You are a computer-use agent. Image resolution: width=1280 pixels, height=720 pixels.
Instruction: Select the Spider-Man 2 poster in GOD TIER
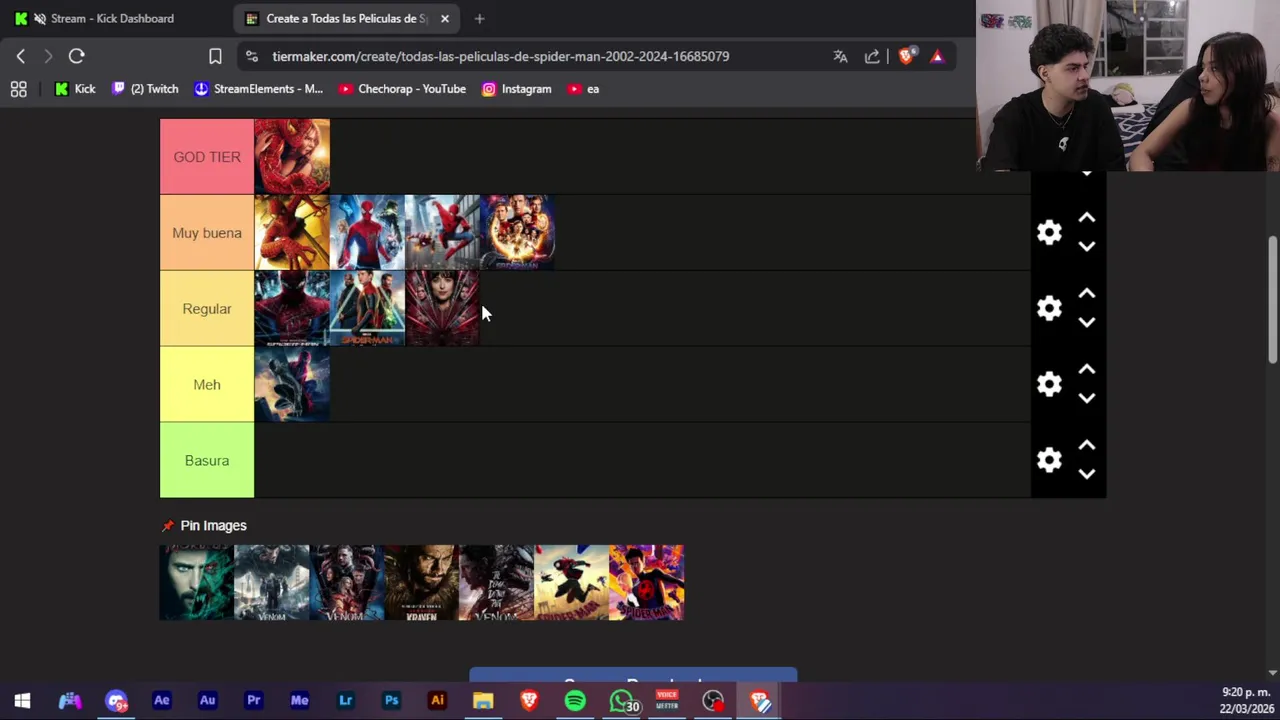click(292, 157)
